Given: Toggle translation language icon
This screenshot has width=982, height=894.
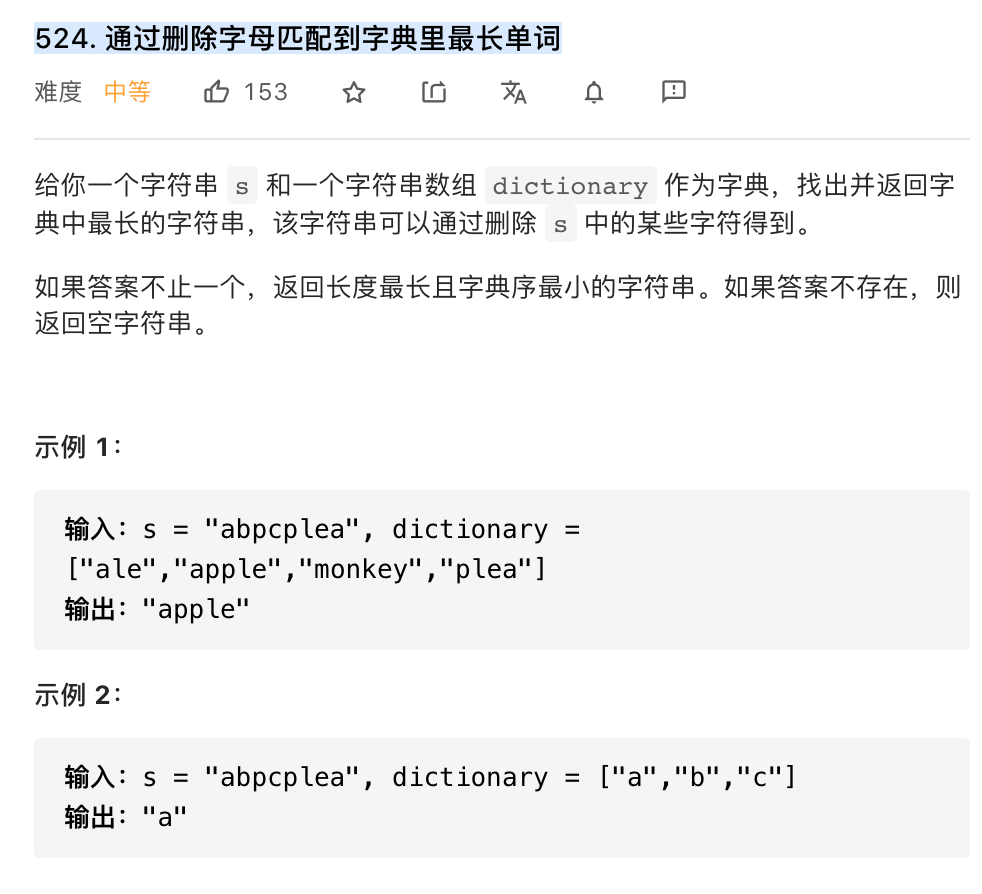Looking at the screenshot, I should 514,92.
